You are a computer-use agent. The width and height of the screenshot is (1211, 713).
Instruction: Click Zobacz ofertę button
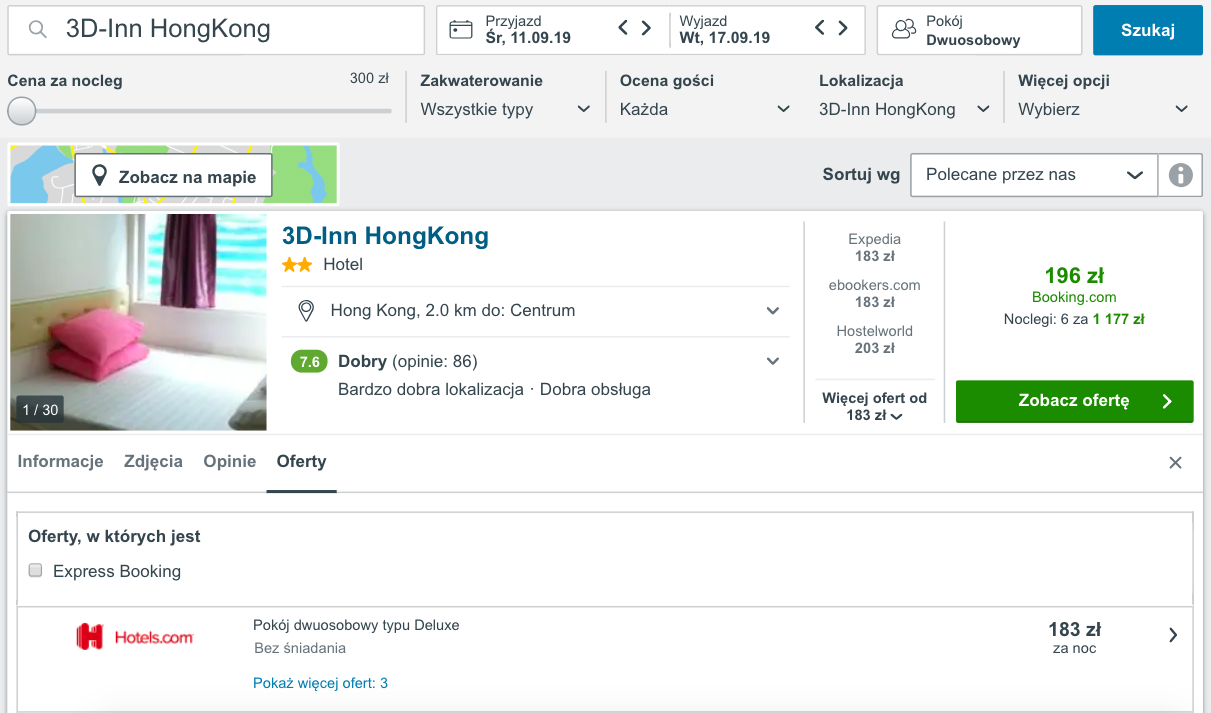(x=1075, y=401)
